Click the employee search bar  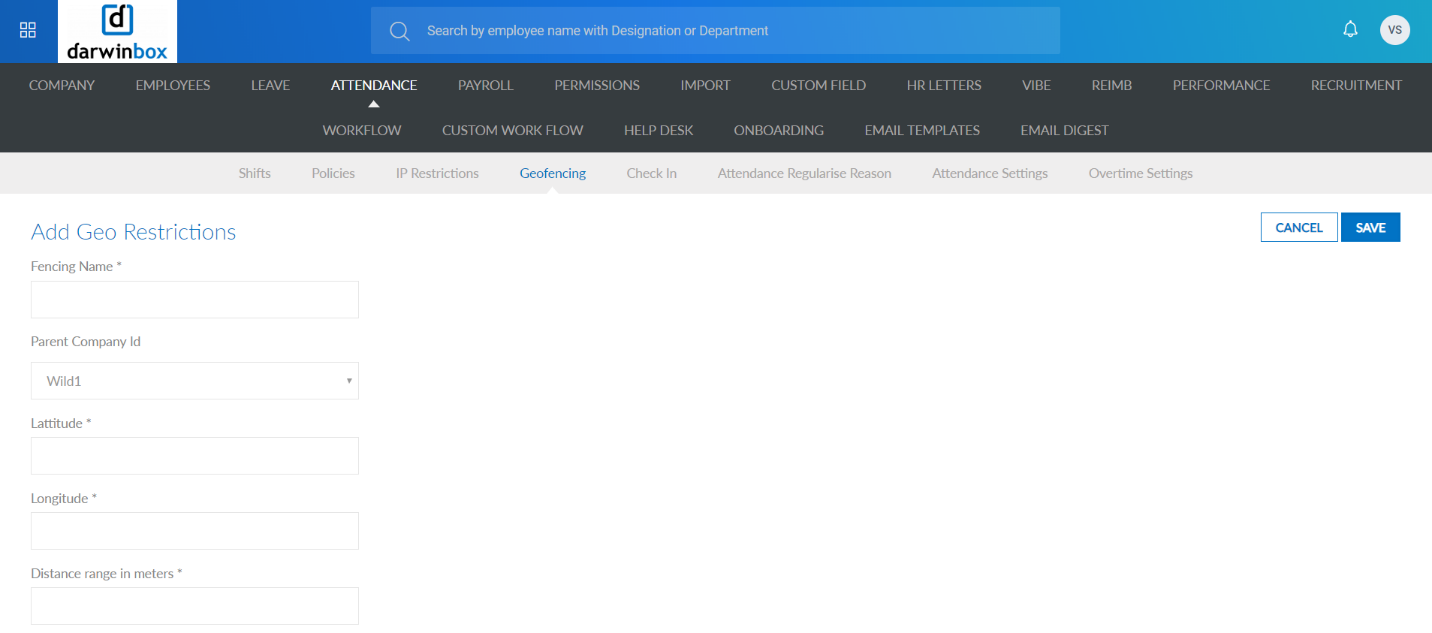[x=714, y=31]
